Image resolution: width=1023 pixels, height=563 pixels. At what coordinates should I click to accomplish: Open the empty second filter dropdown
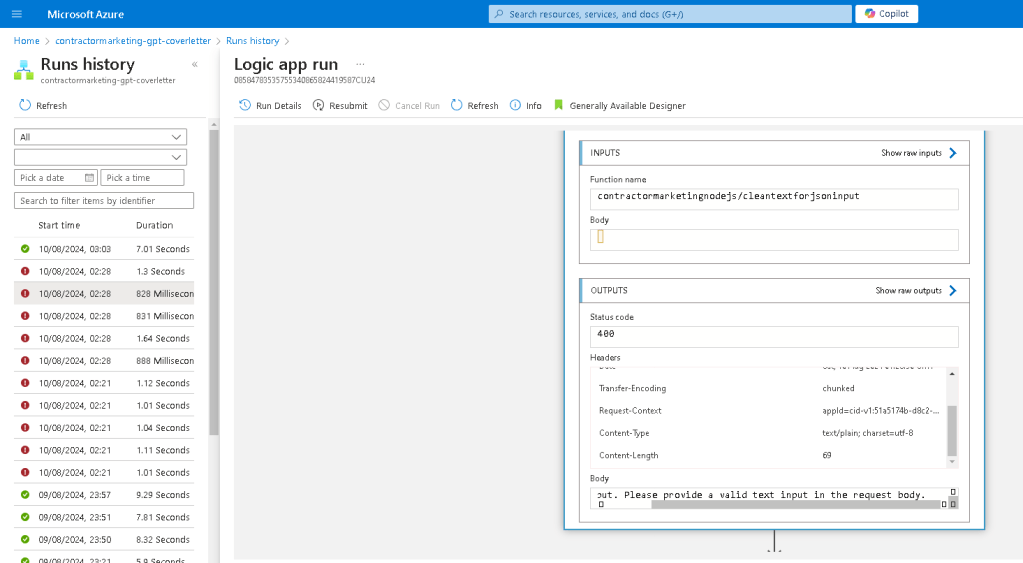point(100,157)
